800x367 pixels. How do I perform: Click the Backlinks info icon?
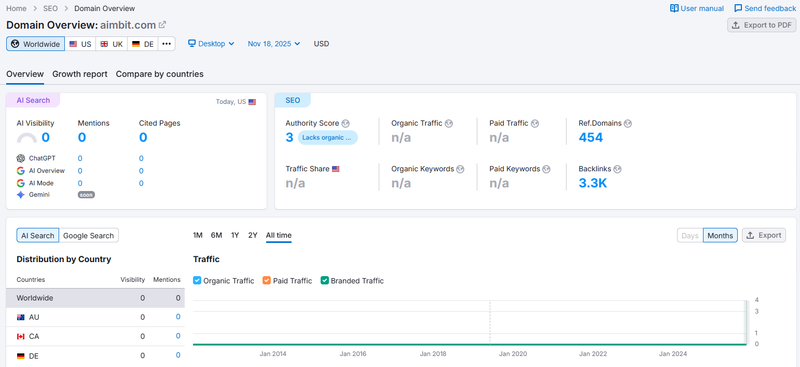click(x=617, y=169)
